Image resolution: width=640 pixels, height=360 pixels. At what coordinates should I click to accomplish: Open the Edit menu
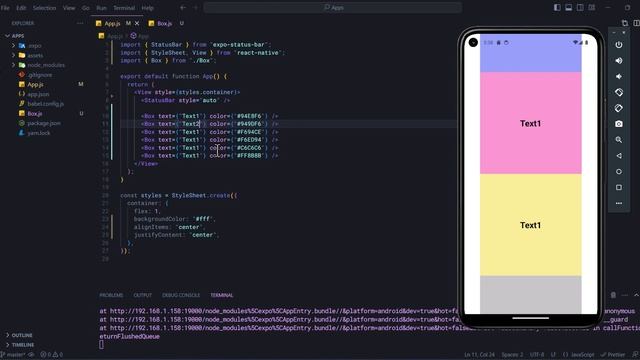coord(21,8)
